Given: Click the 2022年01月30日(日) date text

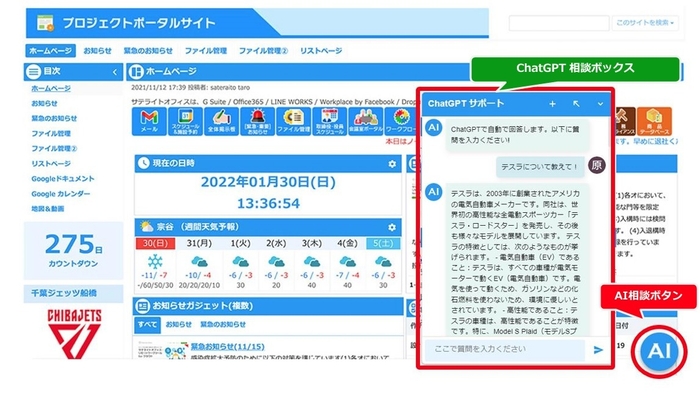Looking at the screenshot, I should [268, 182].
